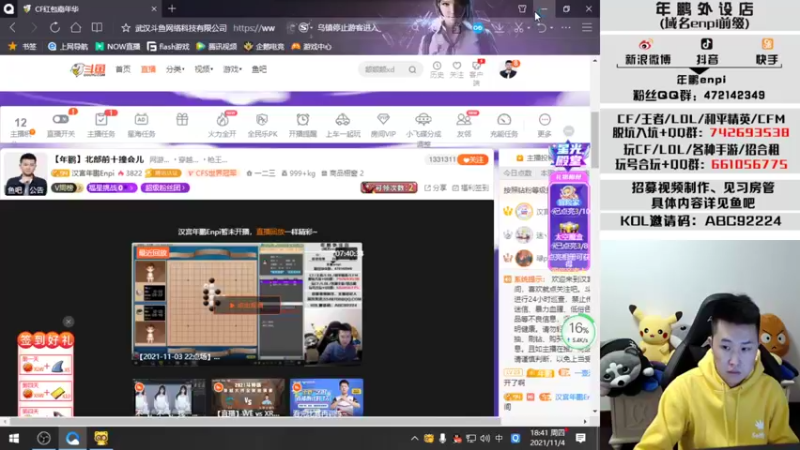
Task: Reload the page with refresh icon
Action: point(55,28)
